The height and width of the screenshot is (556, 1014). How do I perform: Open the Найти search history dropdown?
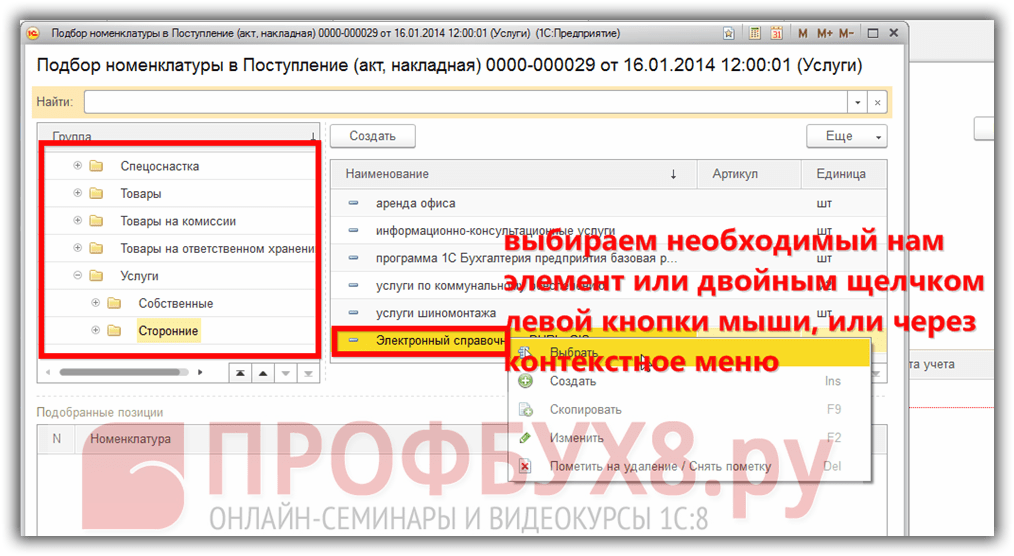tap(857, 102)
